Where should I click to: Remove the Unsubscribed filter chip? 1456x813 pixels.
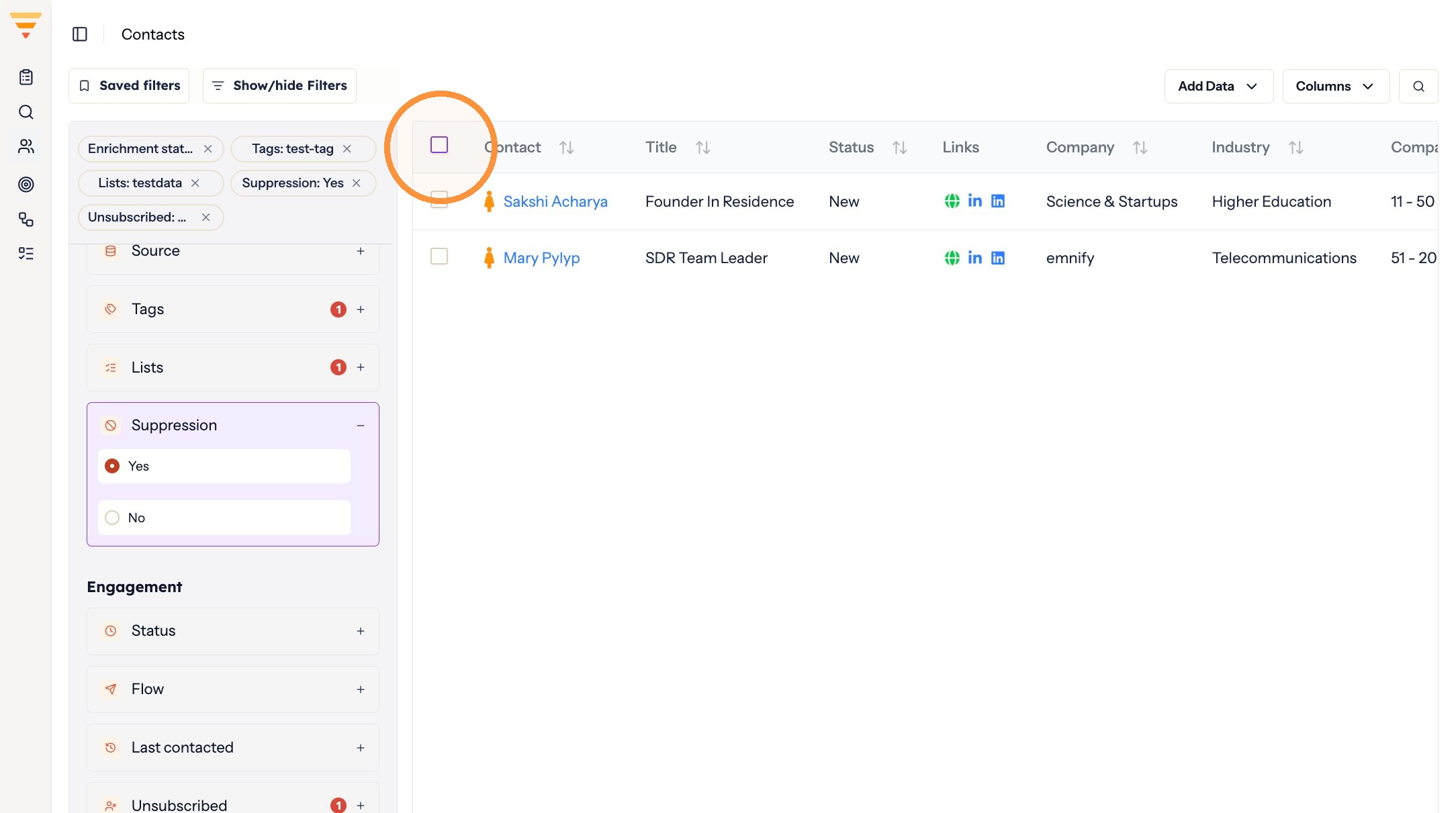206,217
